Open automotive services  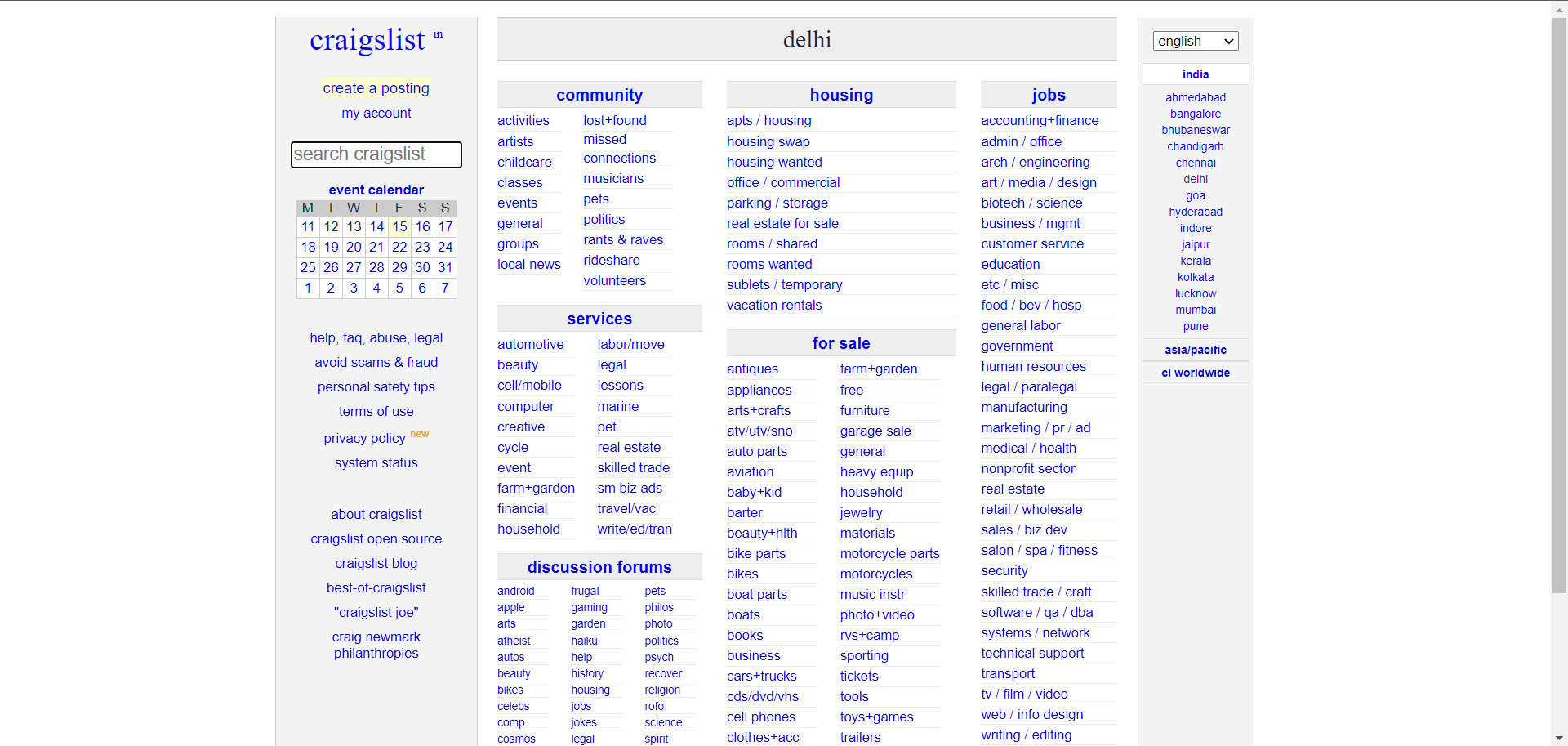(x=531, y=344)
